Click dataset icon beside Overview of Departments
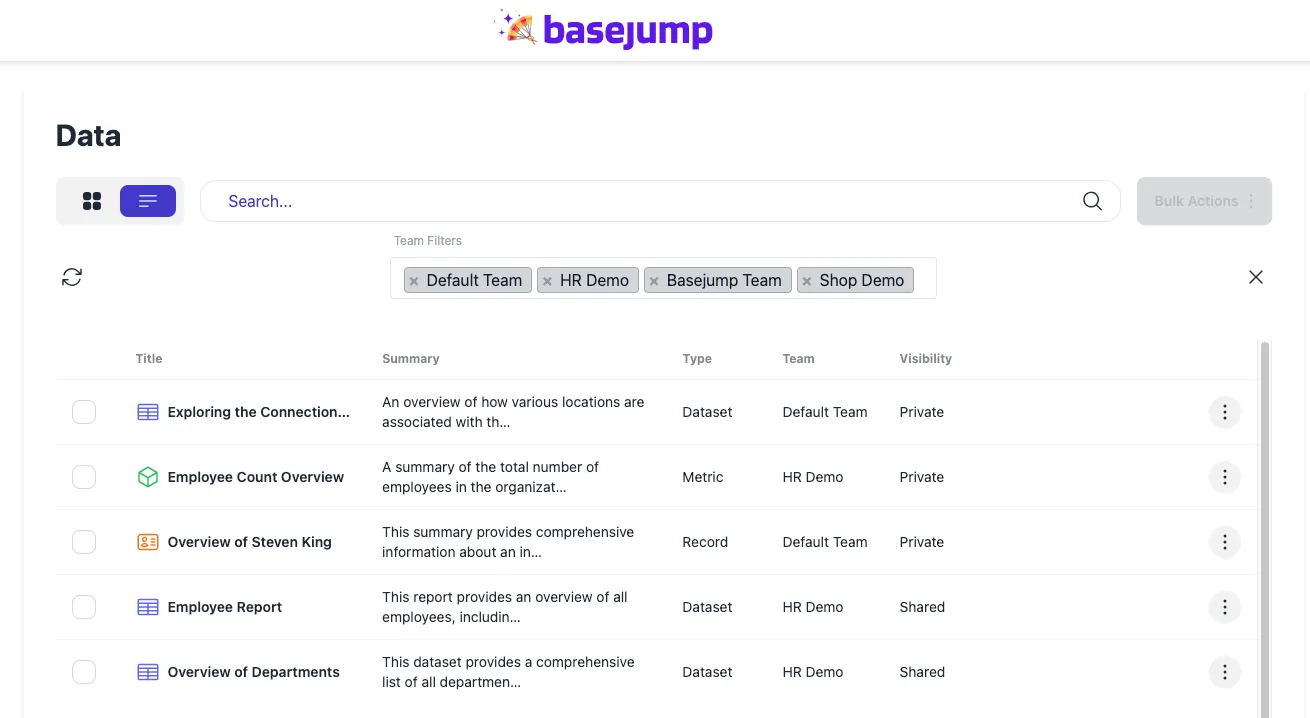Screen dimensions: 1310x718 [x=148, y=672]
